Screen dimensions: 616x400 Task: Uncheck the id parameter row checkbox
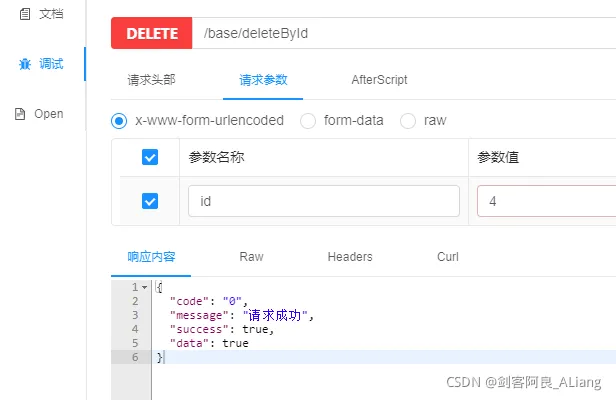150,201
